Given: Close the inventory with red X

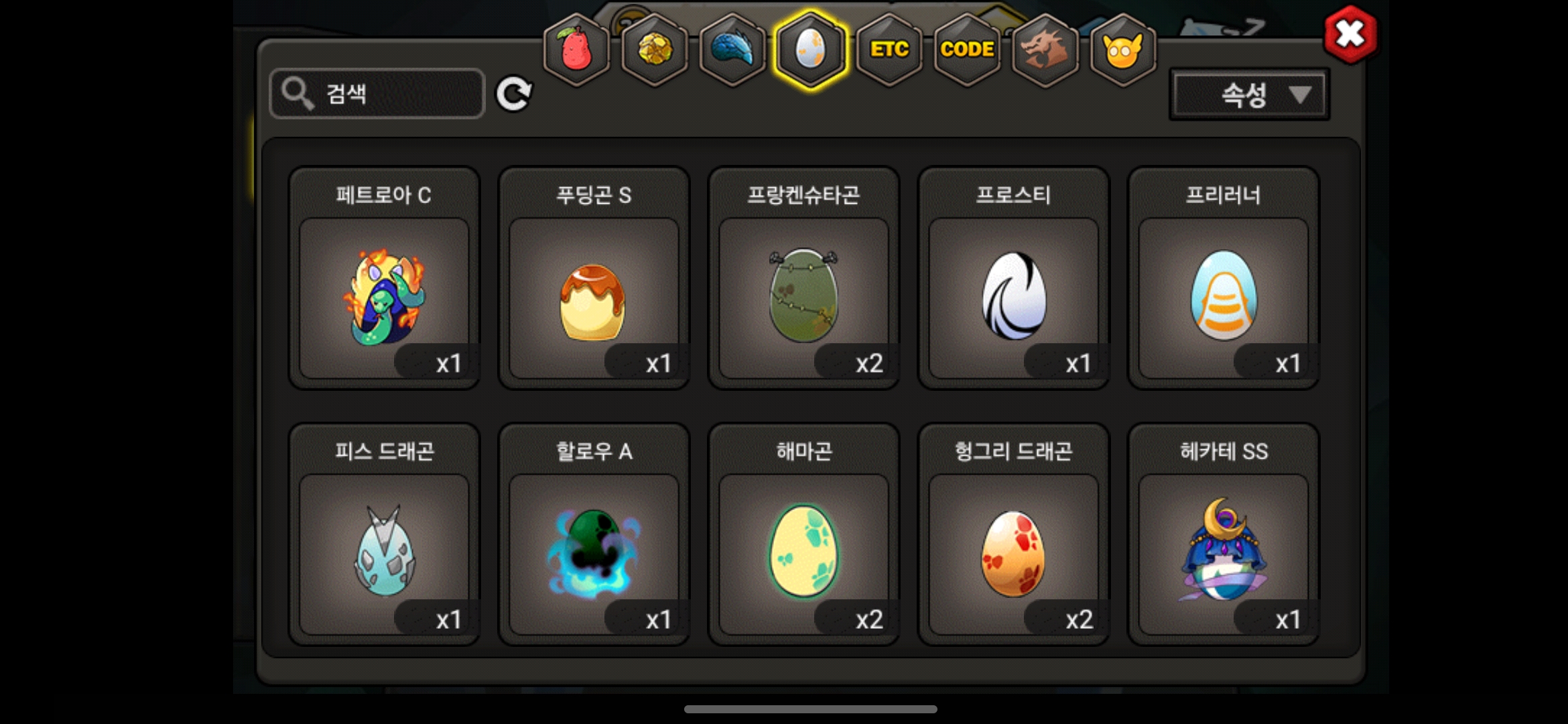Looking at the screenshot, I should 1350,34.
